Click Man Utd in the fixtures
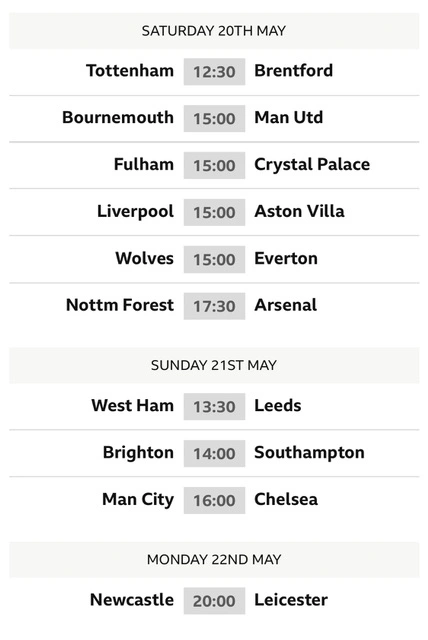This screenshot has height=640, width=428. pyautogui.click(x=288, y=118)
